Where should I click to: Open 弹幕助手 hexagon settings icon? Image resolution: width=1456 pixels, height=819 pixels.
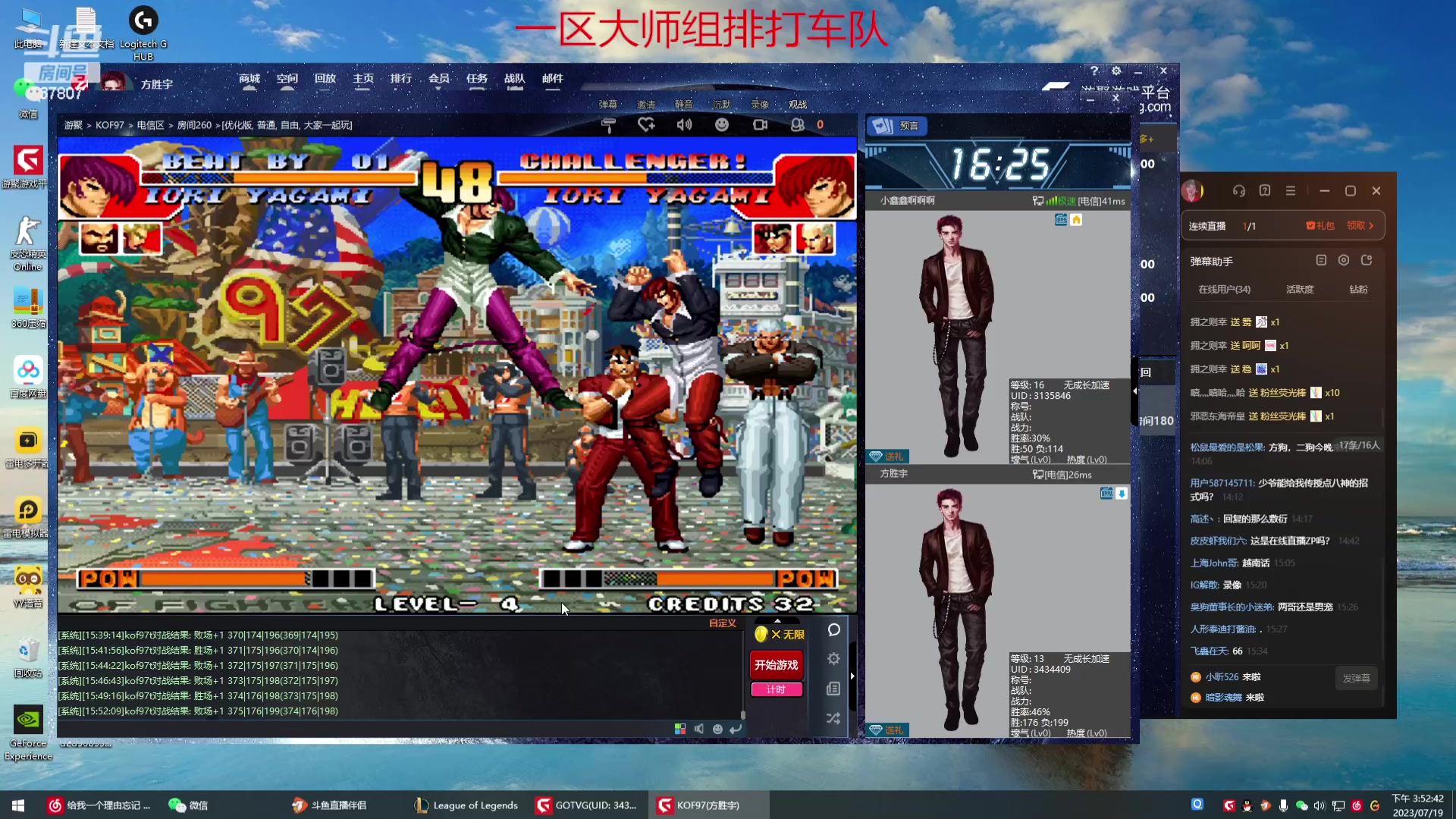[1344, 260]
